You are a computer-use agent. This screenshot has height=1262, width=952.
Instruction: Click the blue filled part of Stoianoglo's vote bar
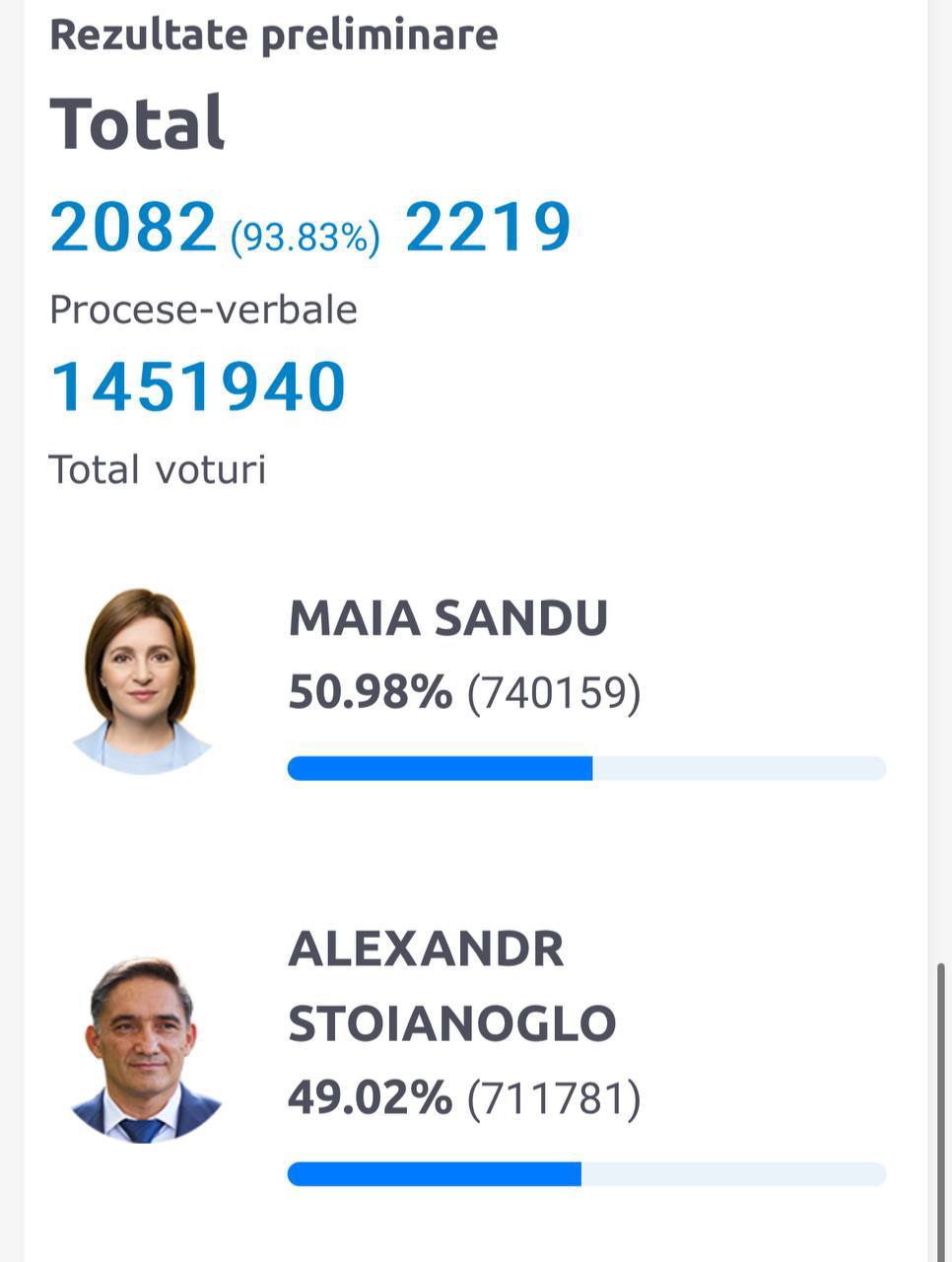tap(434, 1173)
